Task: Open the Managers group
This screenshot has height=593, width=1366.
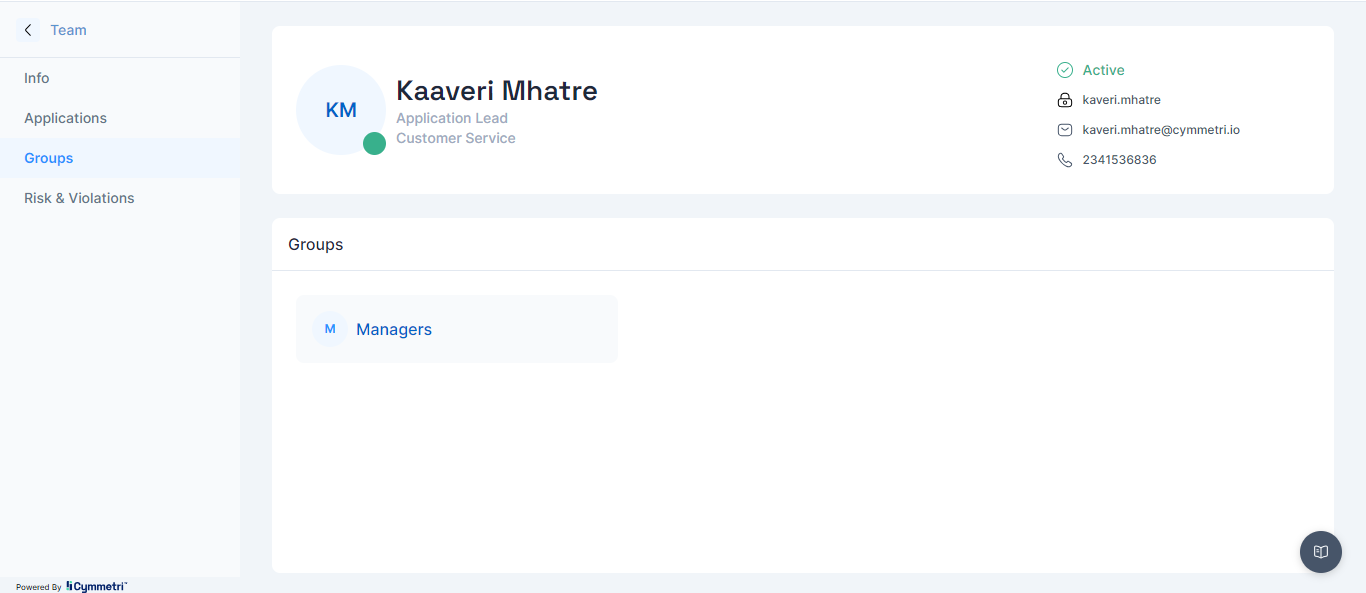Action: pyautogui.click(x=394, y=329)
